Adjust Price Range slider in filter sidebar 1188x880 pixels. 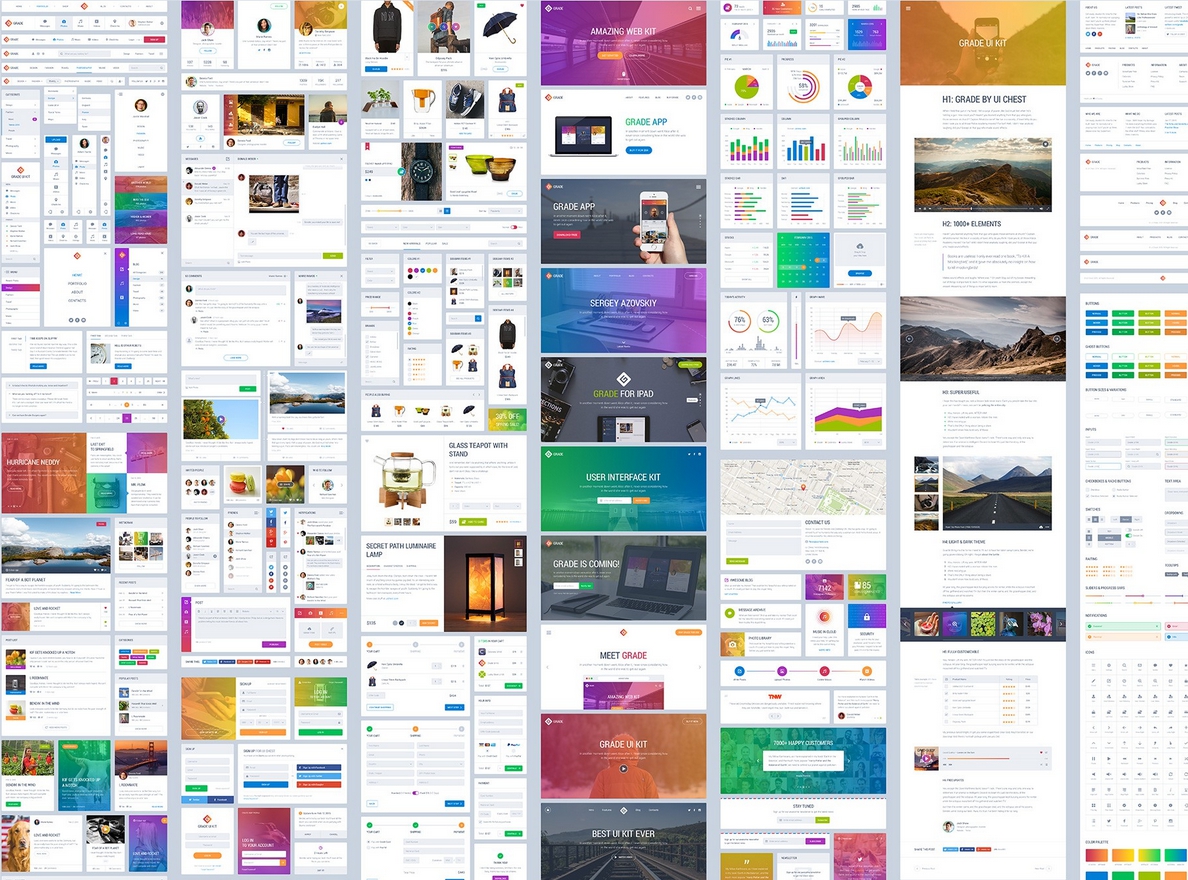click(x=380, y=308)
